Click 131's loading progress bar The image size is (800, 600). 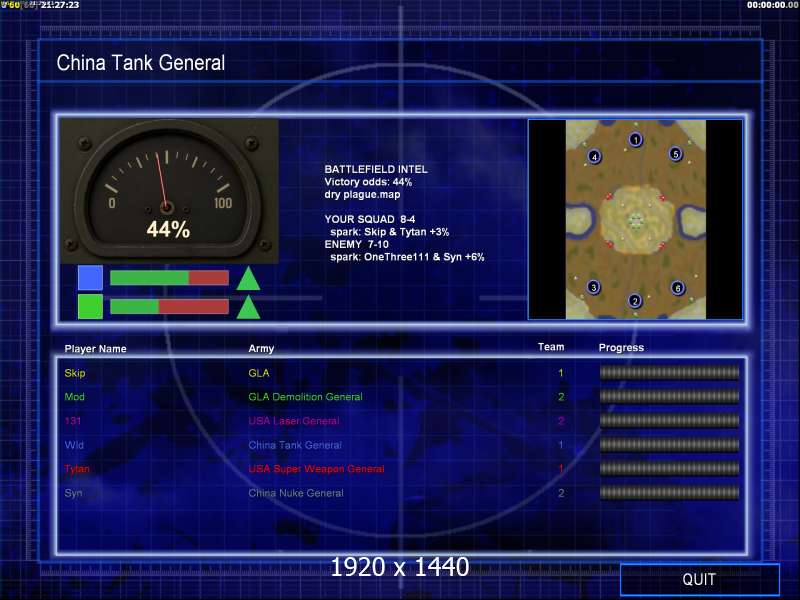click(x=669, y=420)
